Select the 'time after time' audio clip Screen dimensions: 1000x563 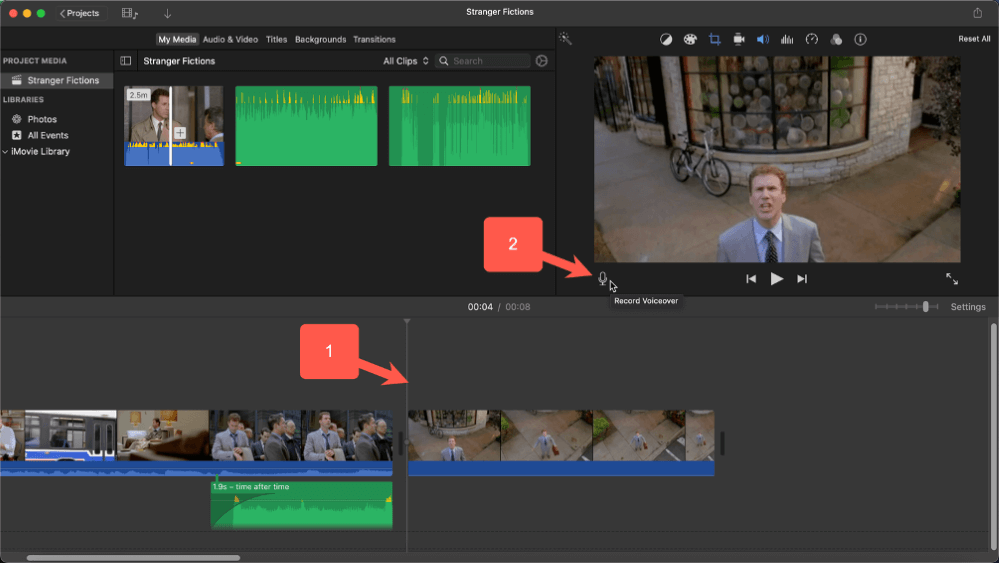point(302,504)
